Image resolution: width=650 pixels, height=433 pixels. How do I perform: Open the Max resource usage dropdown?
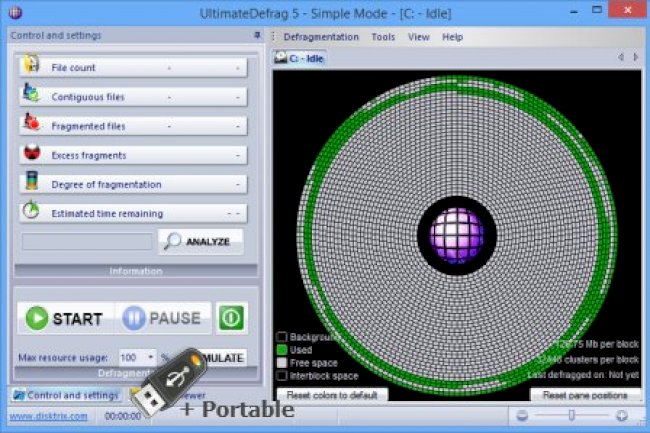coord(151,357)
